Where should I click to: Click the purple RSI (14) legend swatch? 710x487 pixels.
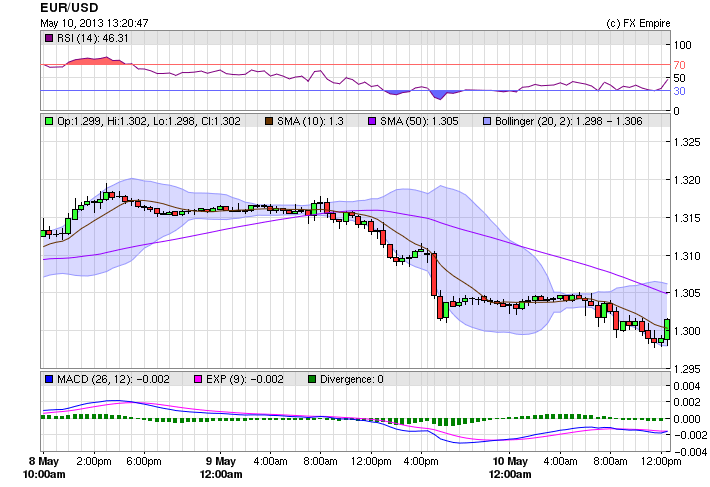tap(49, 38)
